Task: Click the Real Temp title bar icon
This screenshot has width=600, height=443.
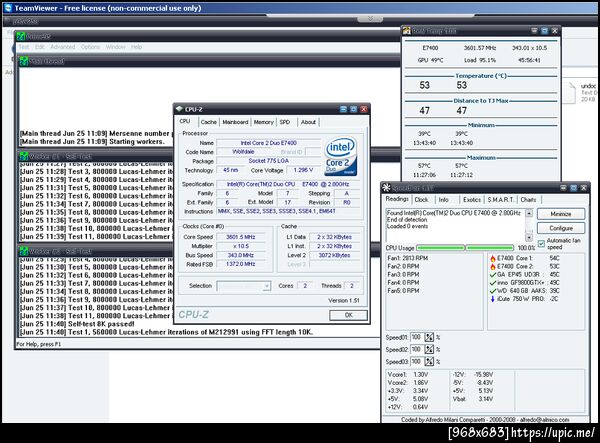Action: pos(407,31)
